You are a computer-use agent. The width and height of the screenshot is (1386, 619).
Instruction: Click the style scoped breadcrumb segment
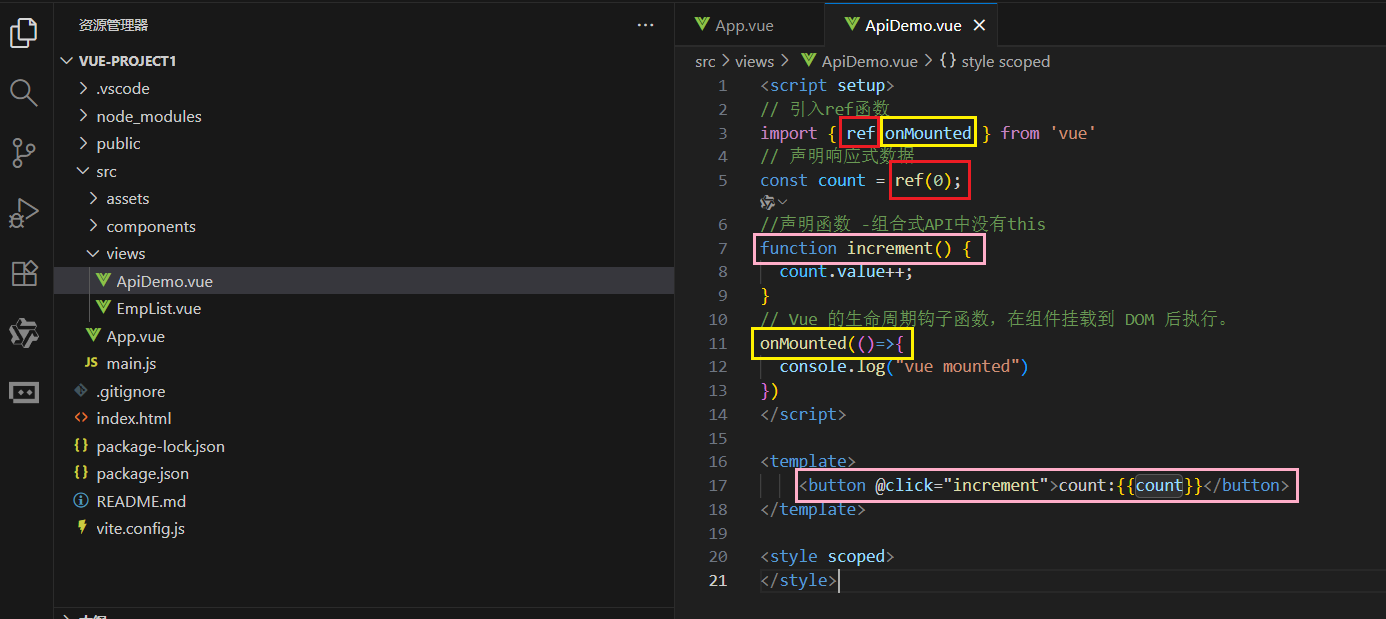point(995,62)
